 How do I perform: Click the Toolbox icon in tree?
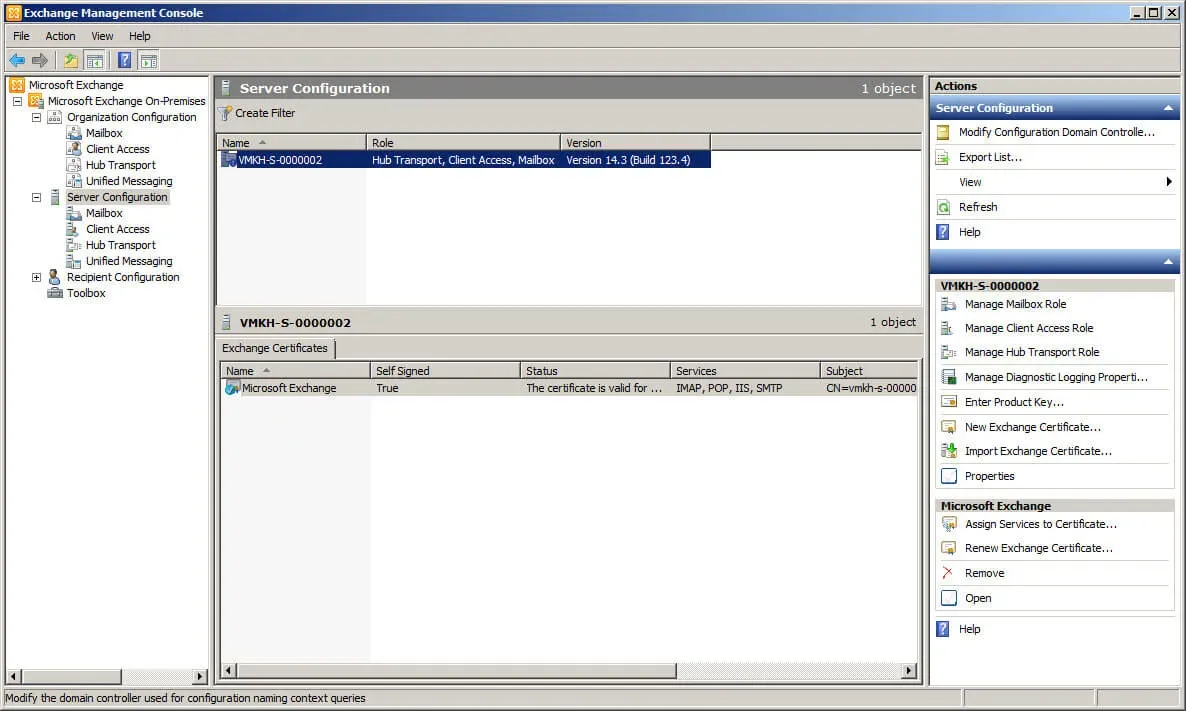click(54, 293)
